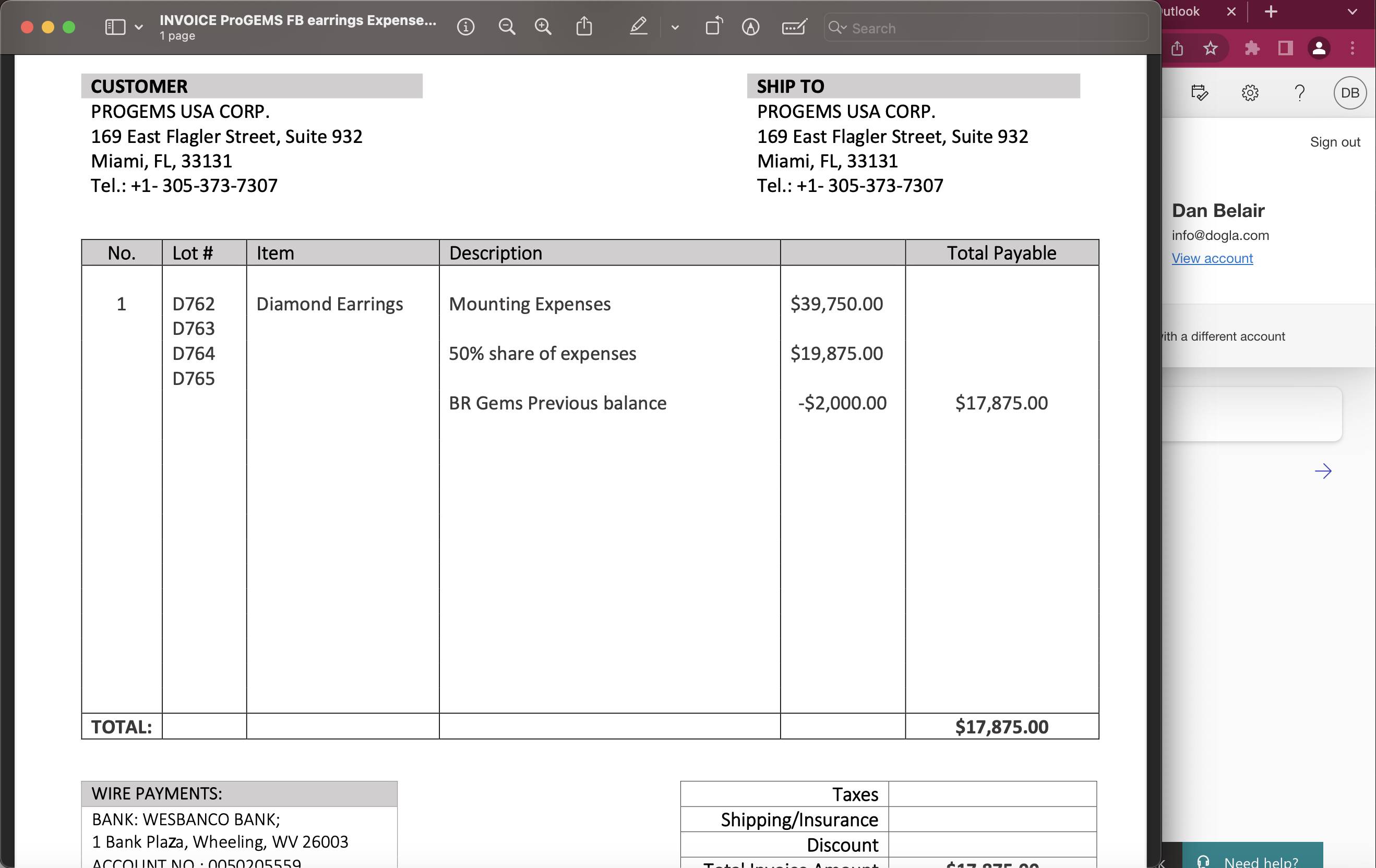Click the Inspector info icon in Preview
This screenshot has width=1376, height=868.
click(465, 27)
